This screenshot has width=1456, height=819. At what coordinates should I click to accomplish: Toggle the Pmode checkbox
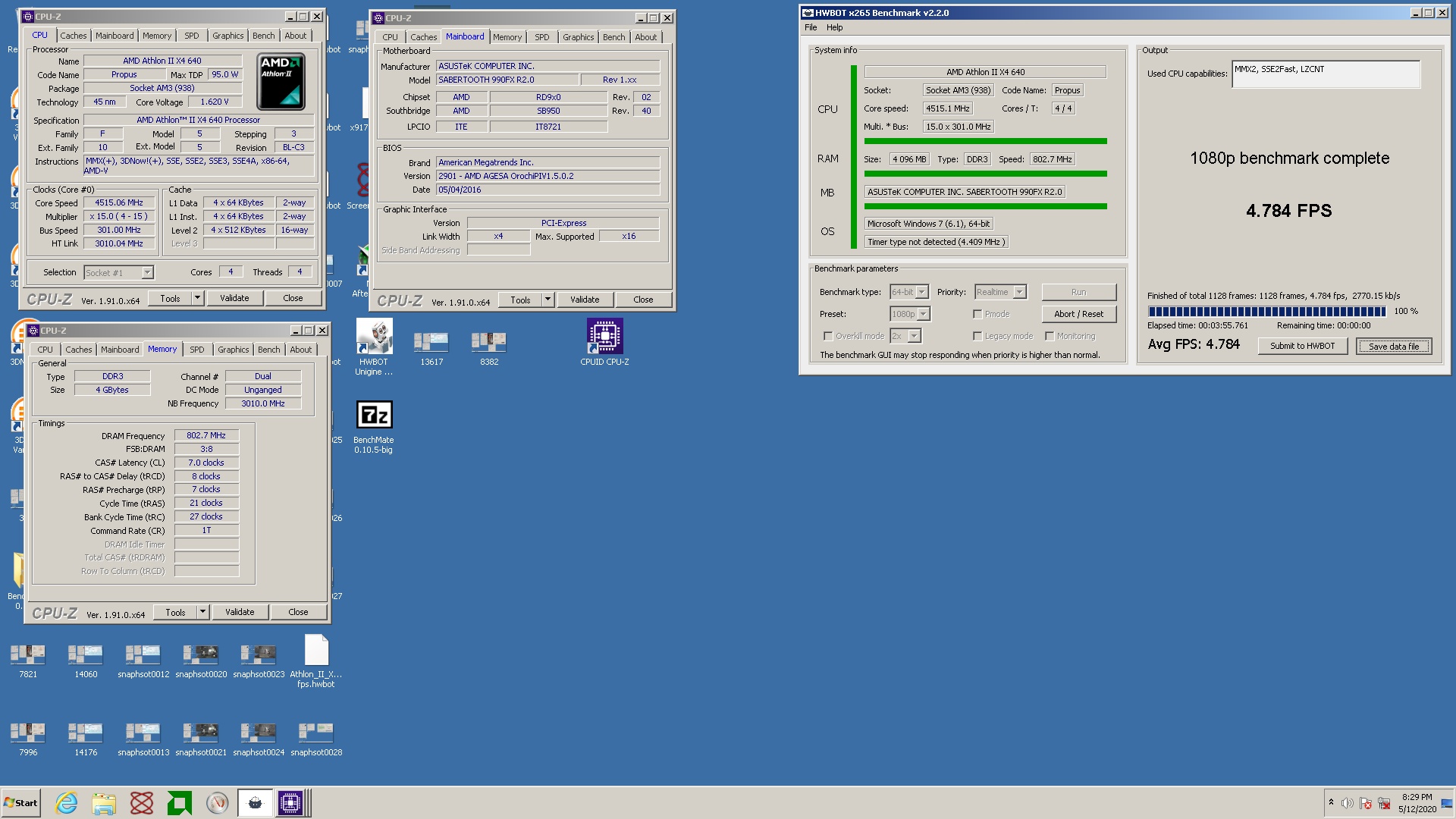click(977, 314)
